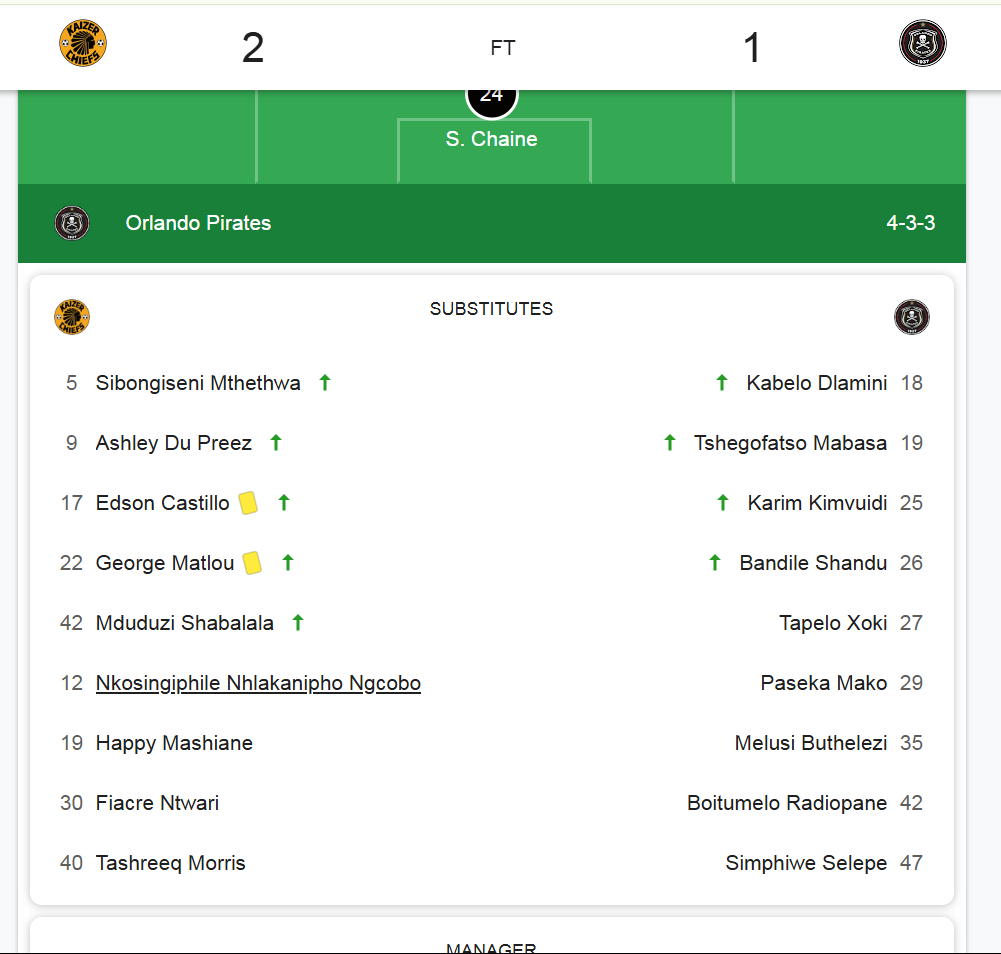Click Kaizer Chiefs badge in Substitutes card
The width and height of the screenshot is (1001, 954).
click(x=72, y=317)
